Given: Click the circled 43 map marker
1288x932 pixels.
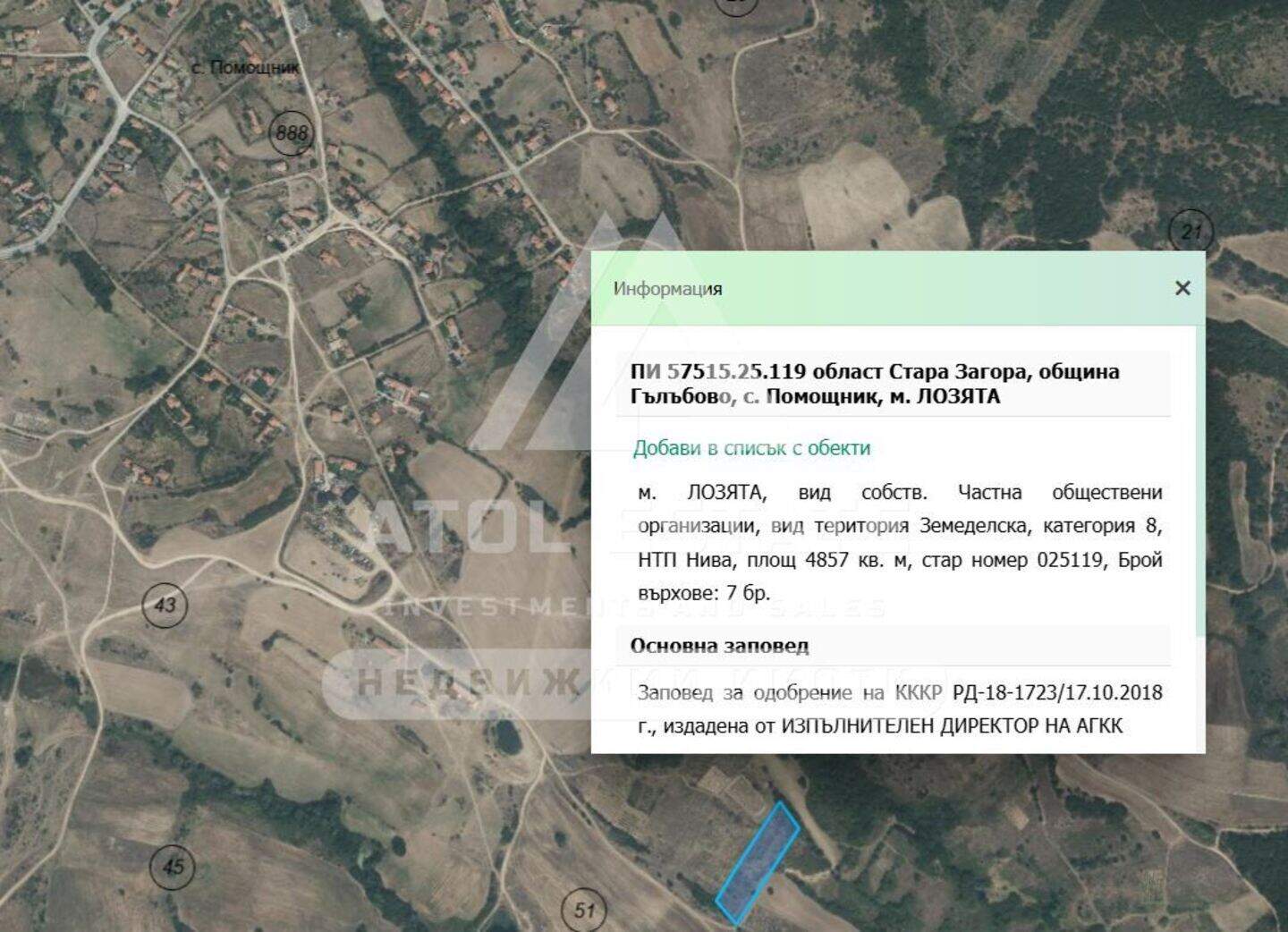Looking at the screenshot, I should point(165,606).
